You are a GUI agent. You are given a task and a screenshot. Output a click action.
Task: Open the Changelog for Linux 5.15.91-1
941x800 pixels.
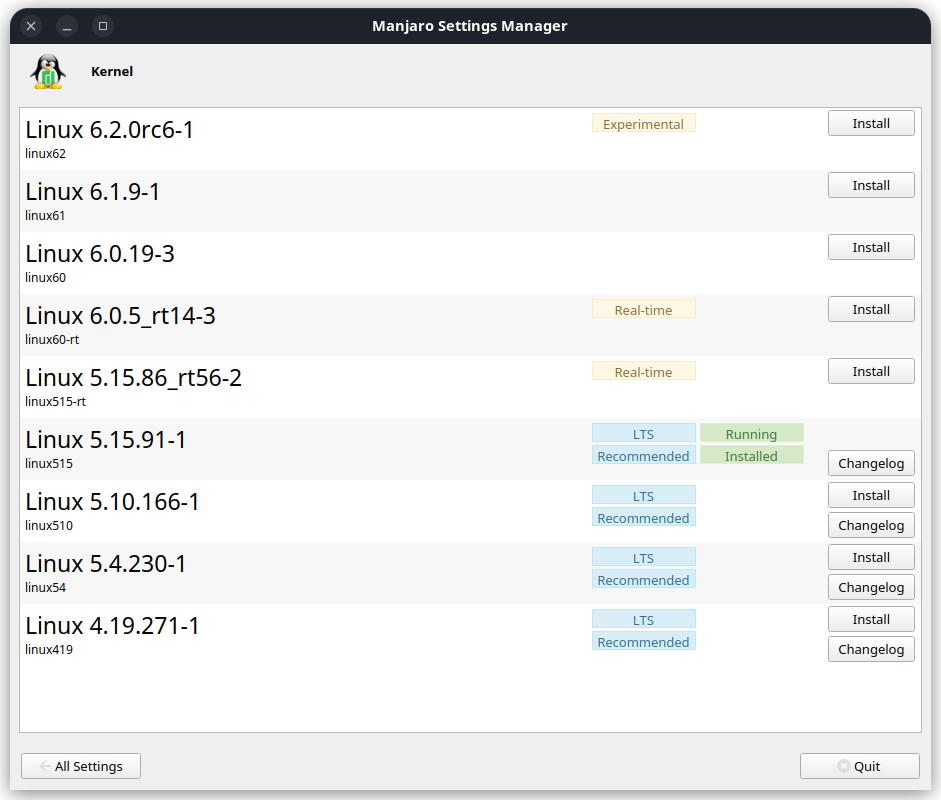(871, 463)
